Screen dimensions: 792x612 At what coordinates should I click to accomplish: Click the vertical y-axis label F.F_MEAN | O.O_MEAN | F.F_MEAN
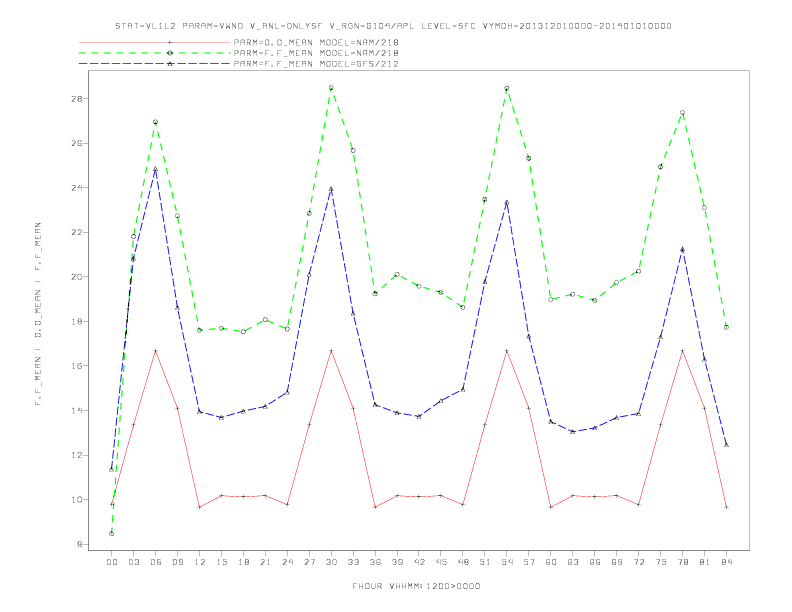pos(38,314)
